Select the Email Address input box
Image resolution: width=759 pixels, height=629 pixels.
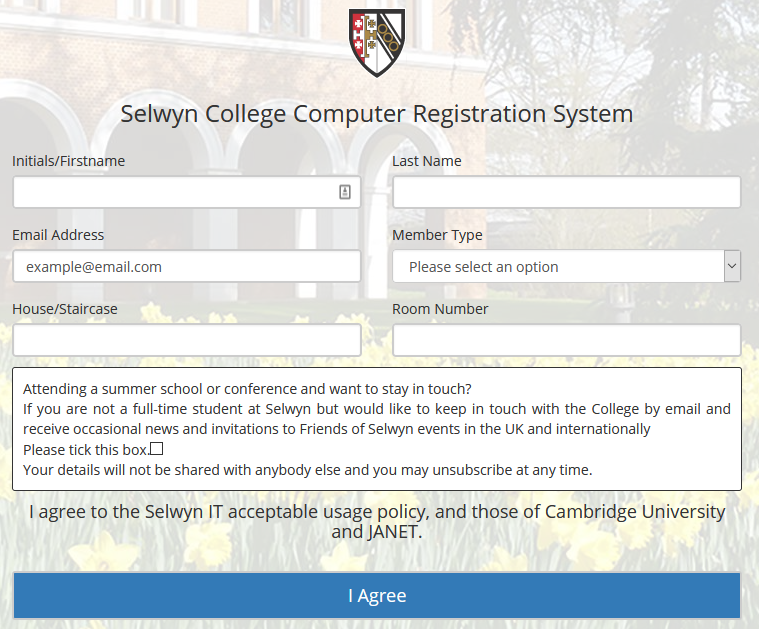pyautogui.click(x=186, y=266)
